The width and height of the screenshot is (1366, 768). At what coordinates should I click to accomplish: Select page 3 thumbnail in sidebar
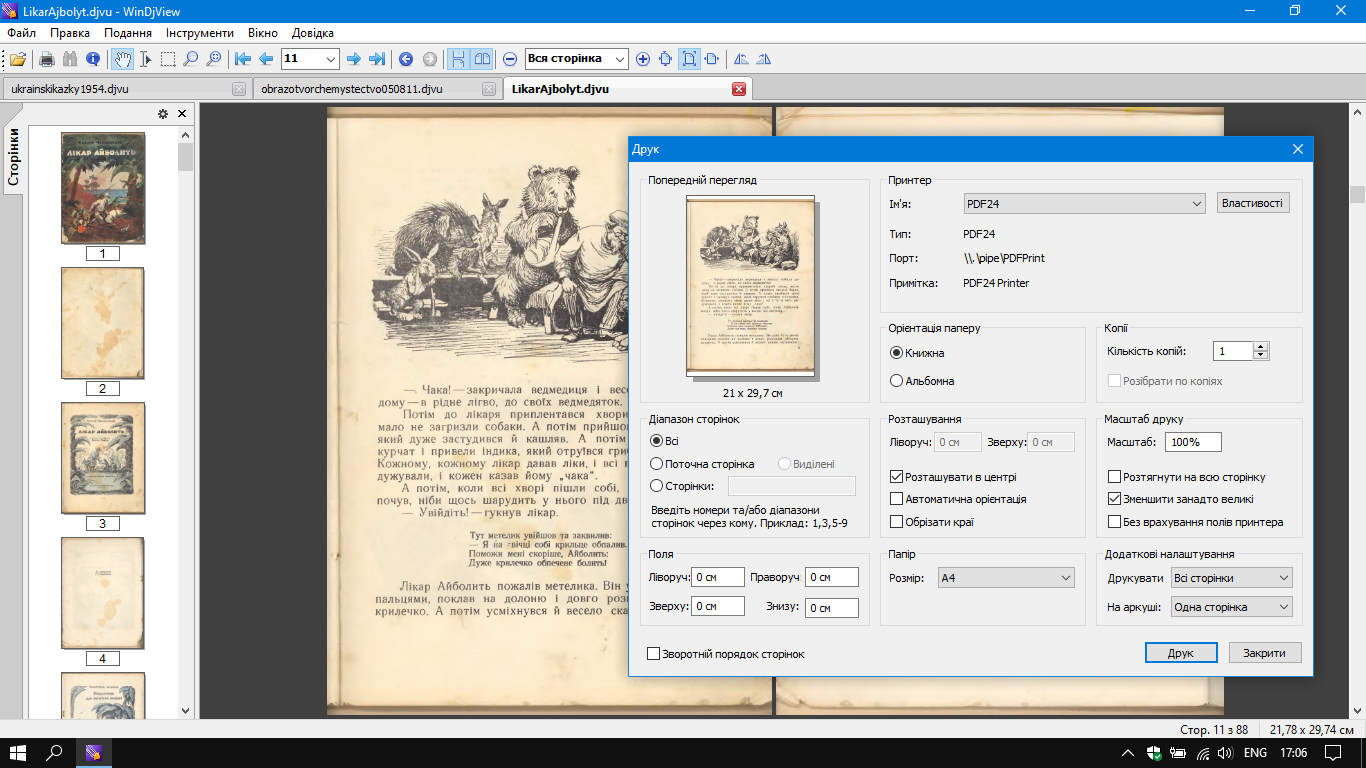point(103,457)
